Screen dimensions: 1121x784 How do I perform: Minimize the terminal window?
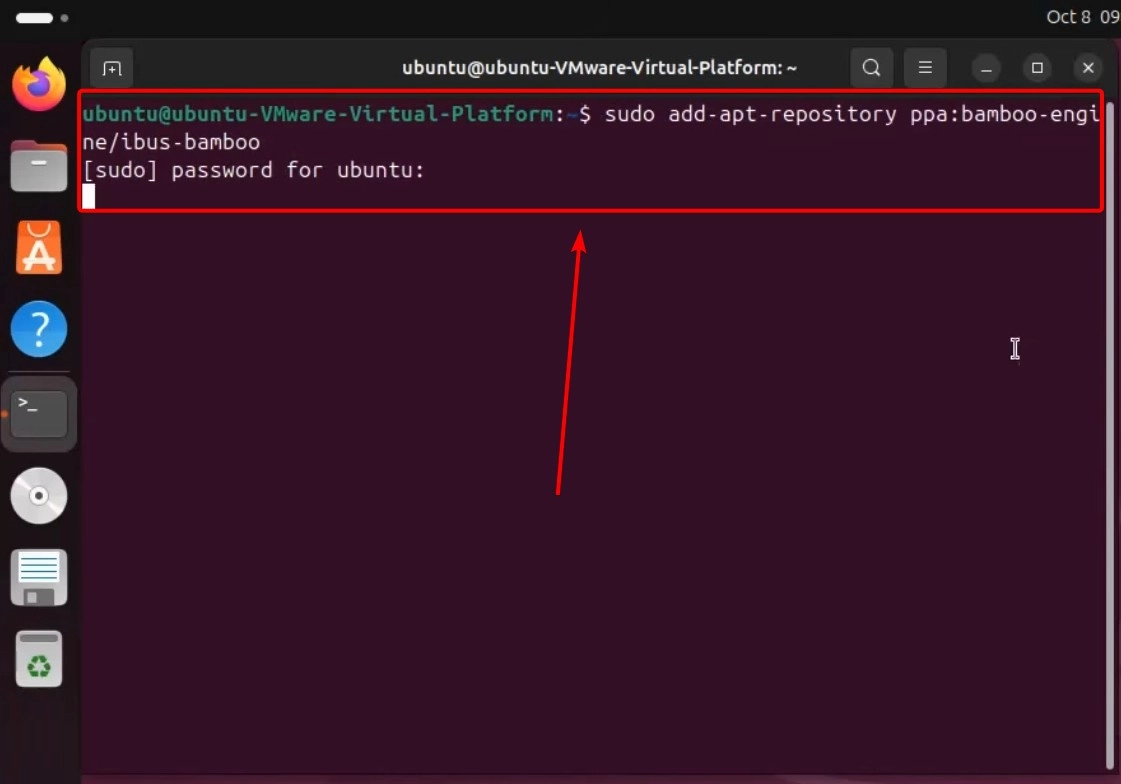(x=986, y=69)
